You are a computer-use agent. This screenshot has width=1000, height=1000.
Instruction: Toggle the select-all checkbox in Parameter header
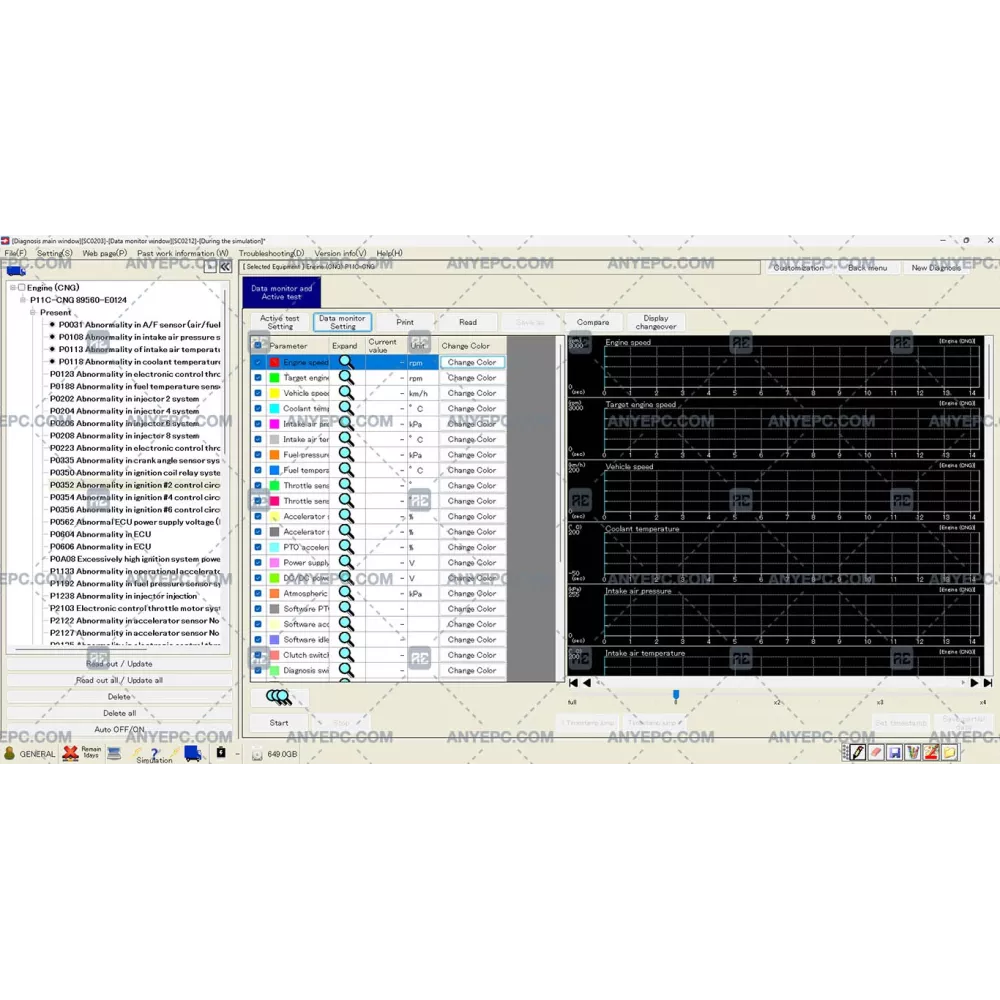(258, 346)
